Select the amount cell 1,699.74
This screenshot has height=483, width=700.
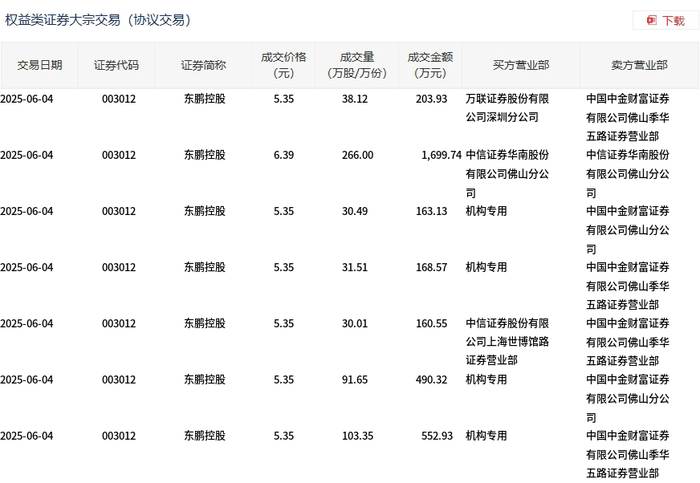coord(441,155)
